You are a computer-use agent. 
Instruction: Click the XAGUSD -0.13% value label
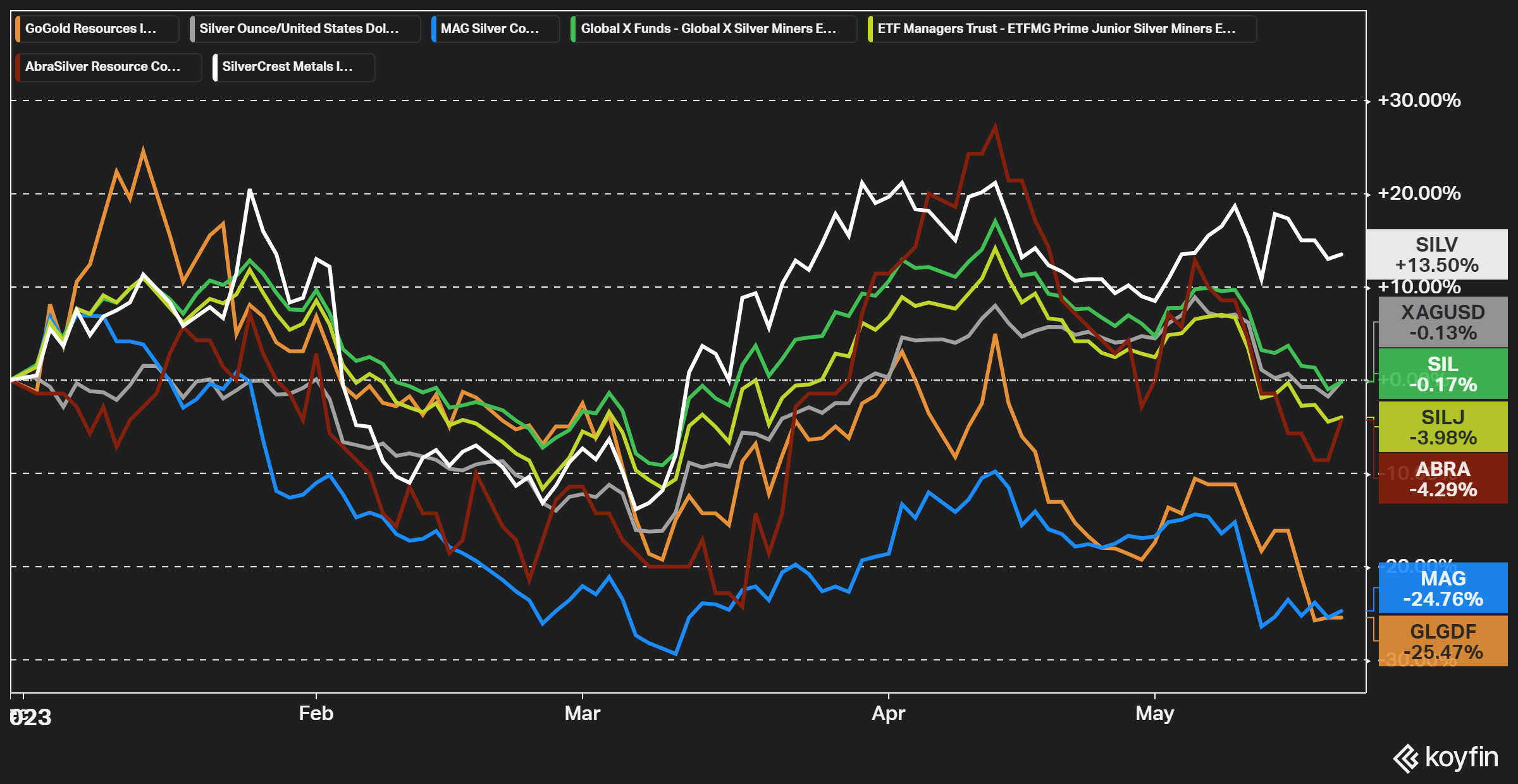(x=1442, y=322)
